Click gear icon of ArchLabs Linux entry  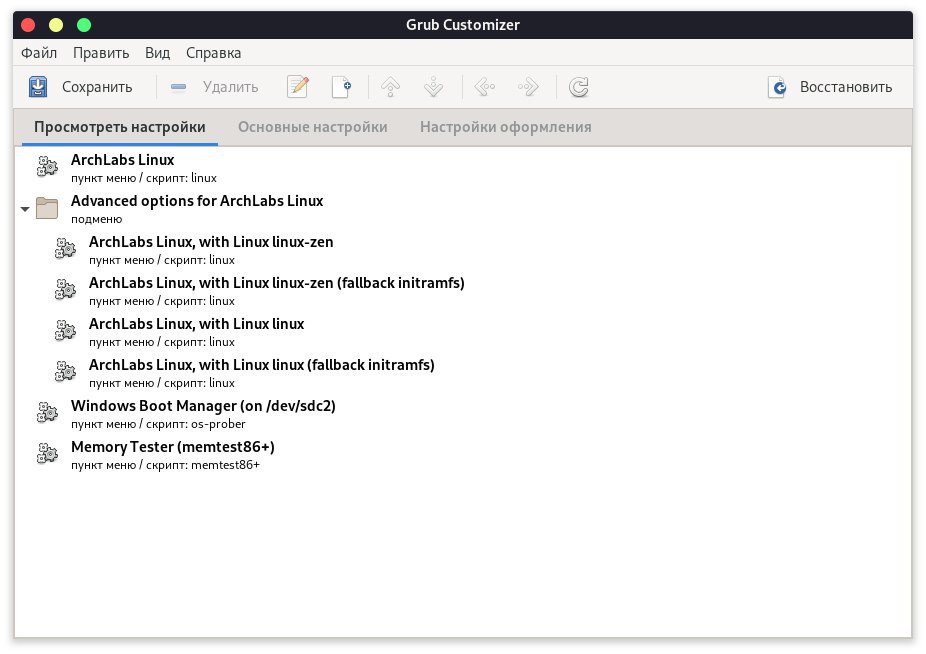pos(47,167)
